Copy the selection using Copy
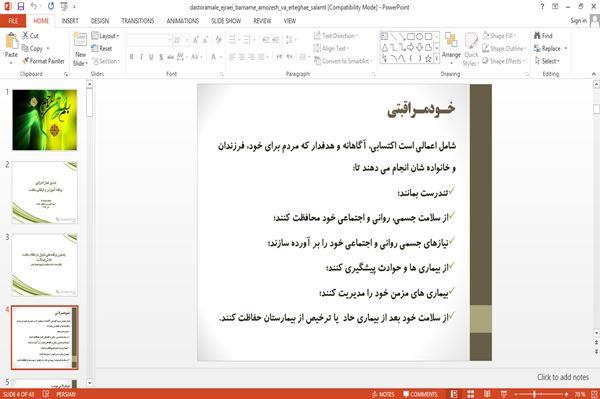This screenshot has width=600, height=399. coord(33,49)
